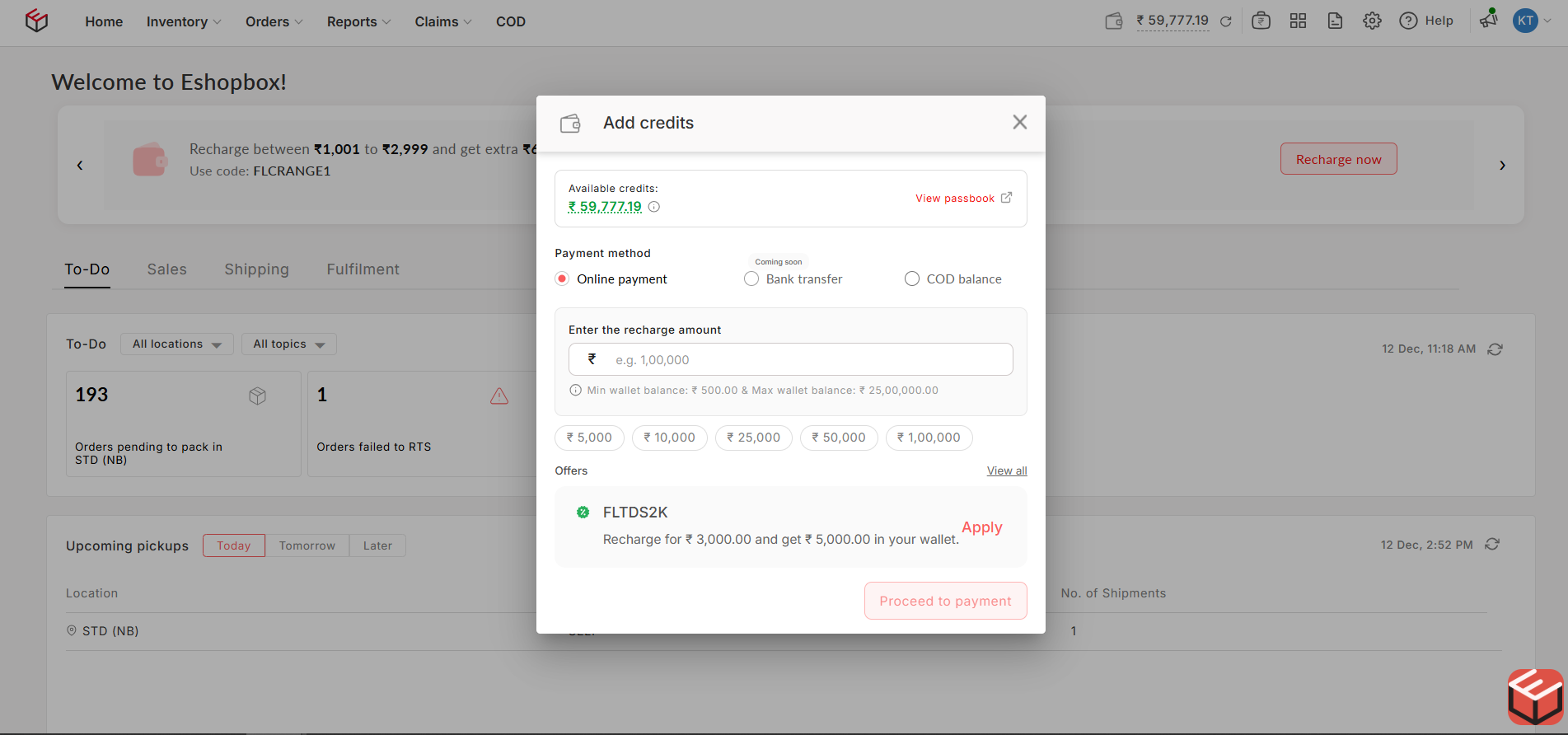The width and height of the screenshot is (1568, 735).
Task: Open the Eshopbox chat widget
Action: pos(1535,697)
